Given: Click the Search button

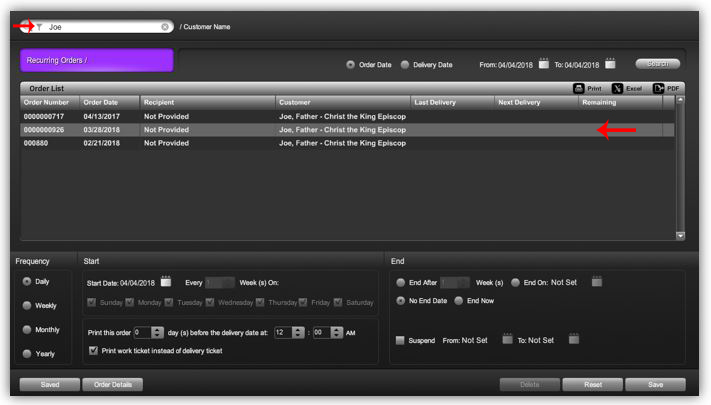Looking at the screenshot, I should [658, 64].
